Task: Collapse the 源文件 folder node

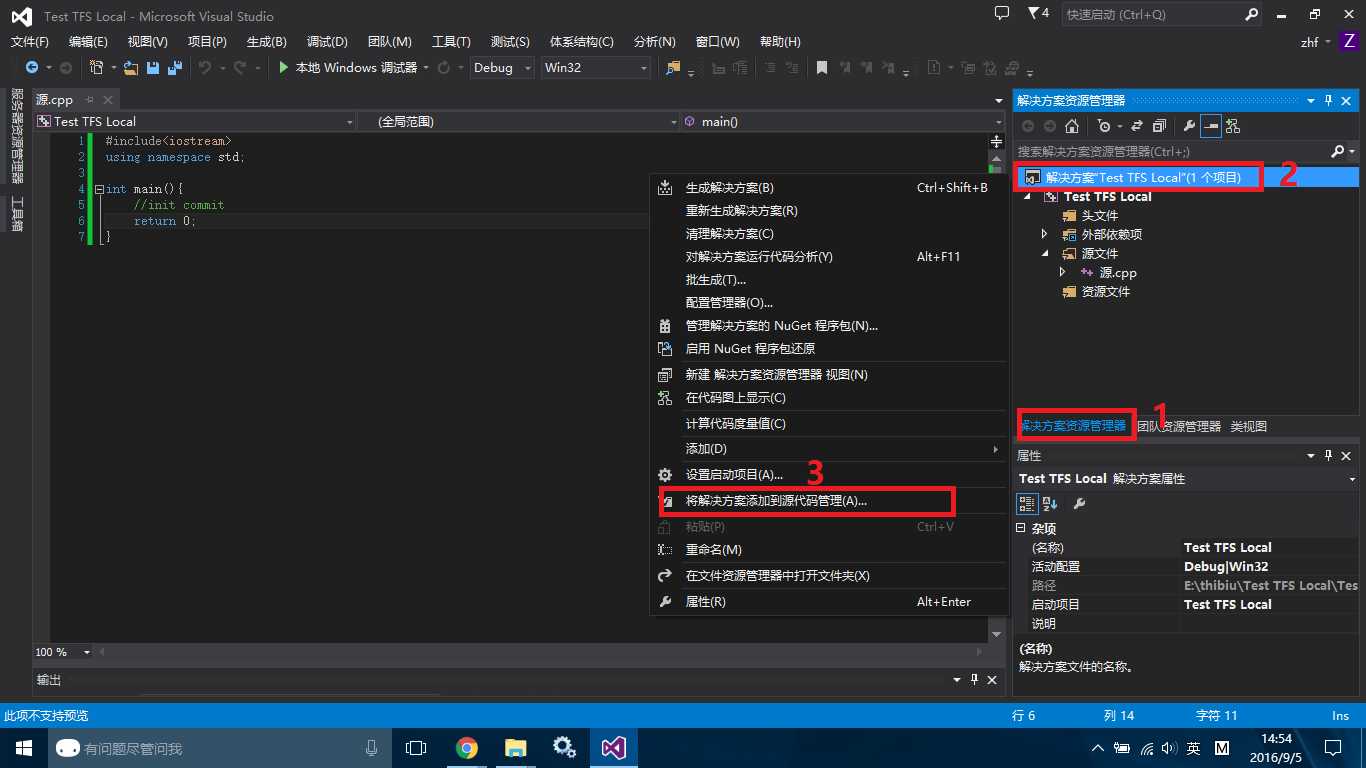Action: [x=1046, y=254]
